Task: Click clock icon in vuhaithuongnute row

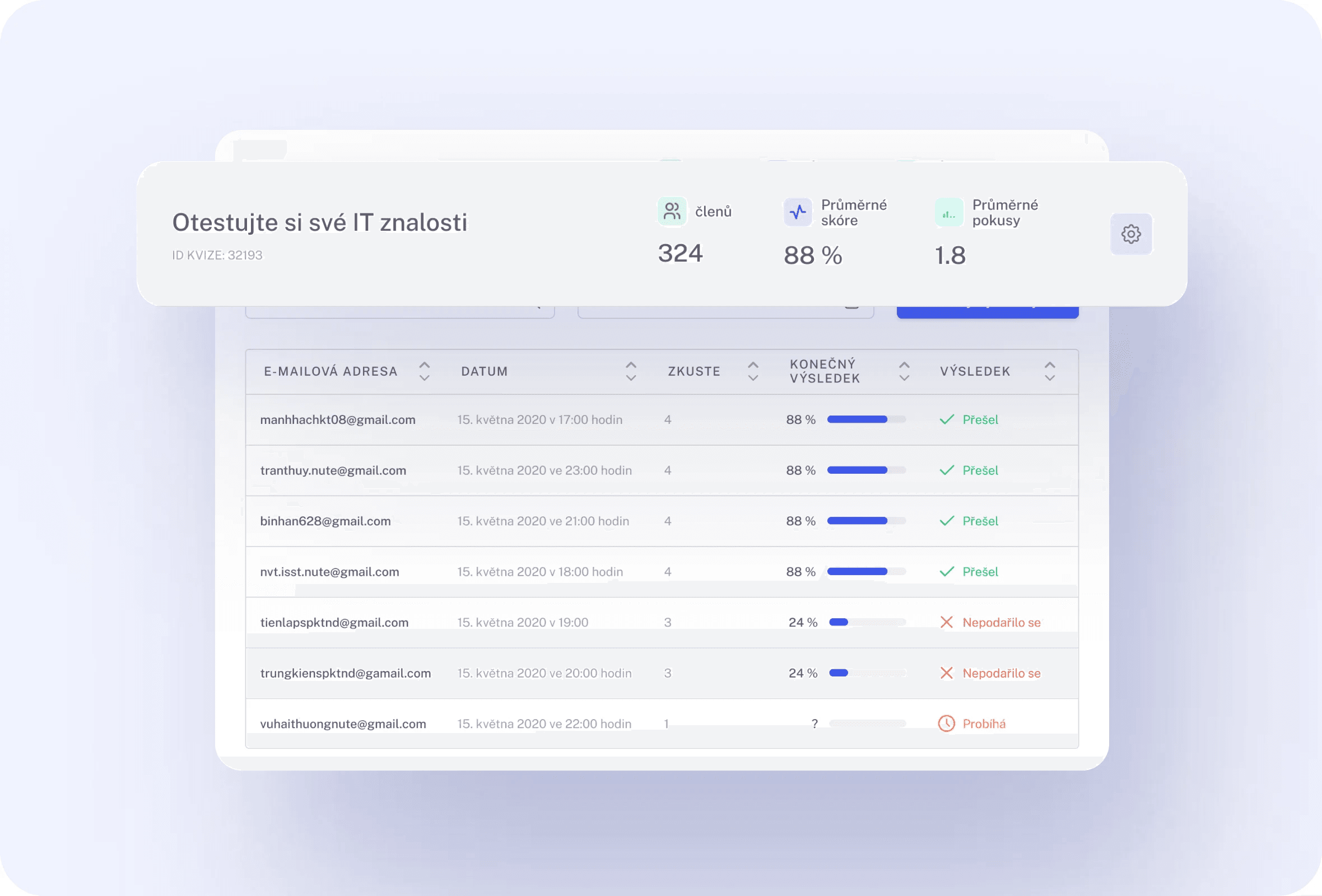Action: 947,724
